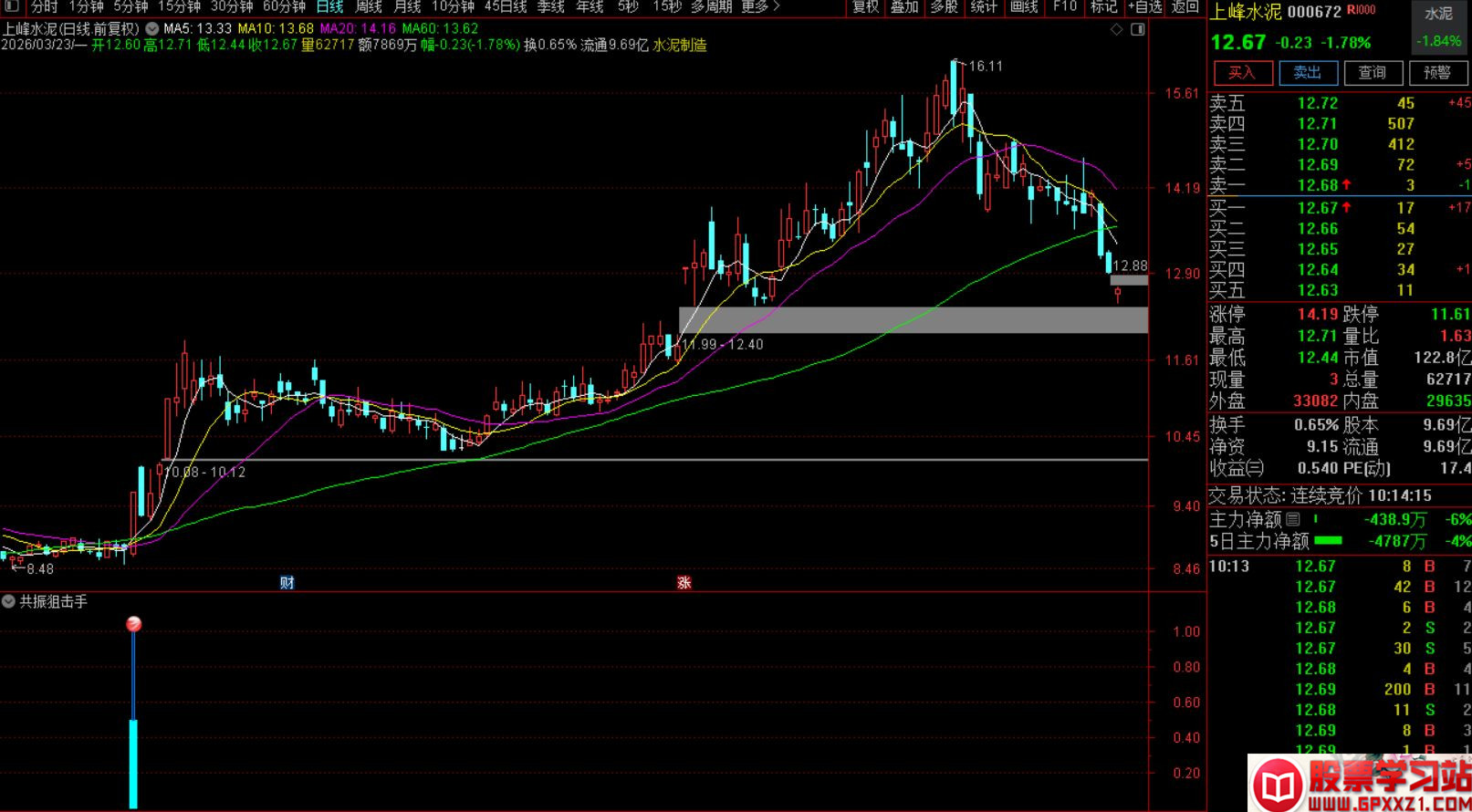Click the red 买入 buy button
The image size is (1472, 812).
[x=1242, y=72]
